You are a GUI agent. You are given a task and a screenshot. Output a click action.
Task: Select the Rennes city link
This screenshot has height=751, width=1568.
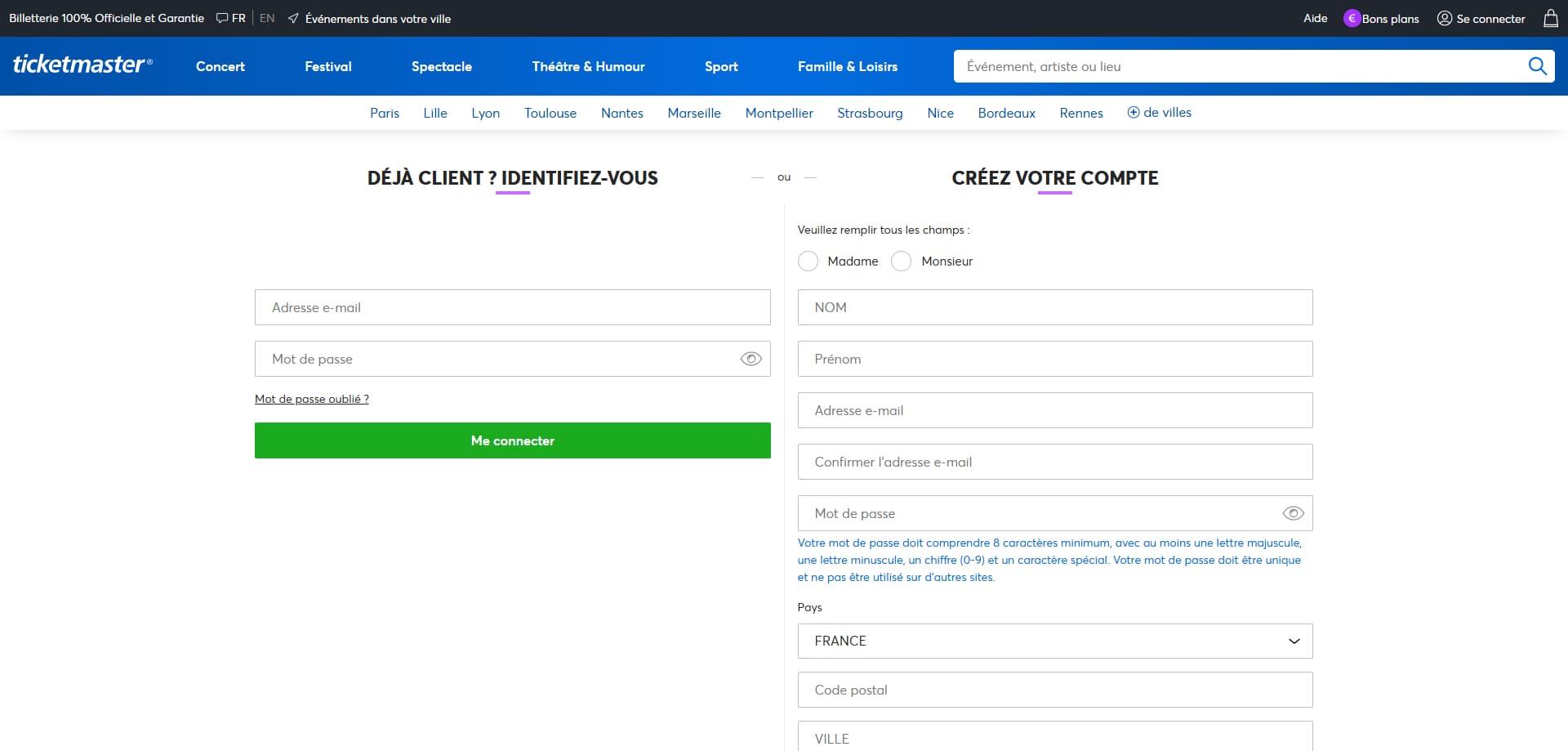click(1081, 113)
